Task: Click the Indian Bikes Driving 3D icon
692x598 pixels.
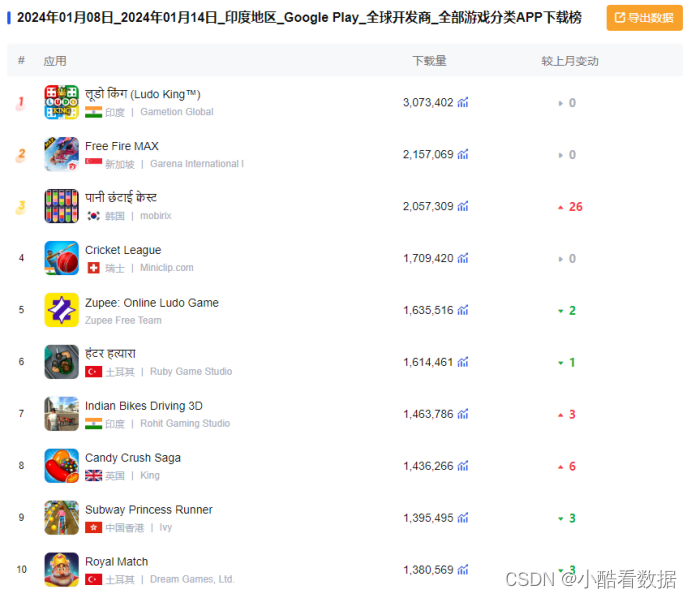Action: tap(61, 414)
